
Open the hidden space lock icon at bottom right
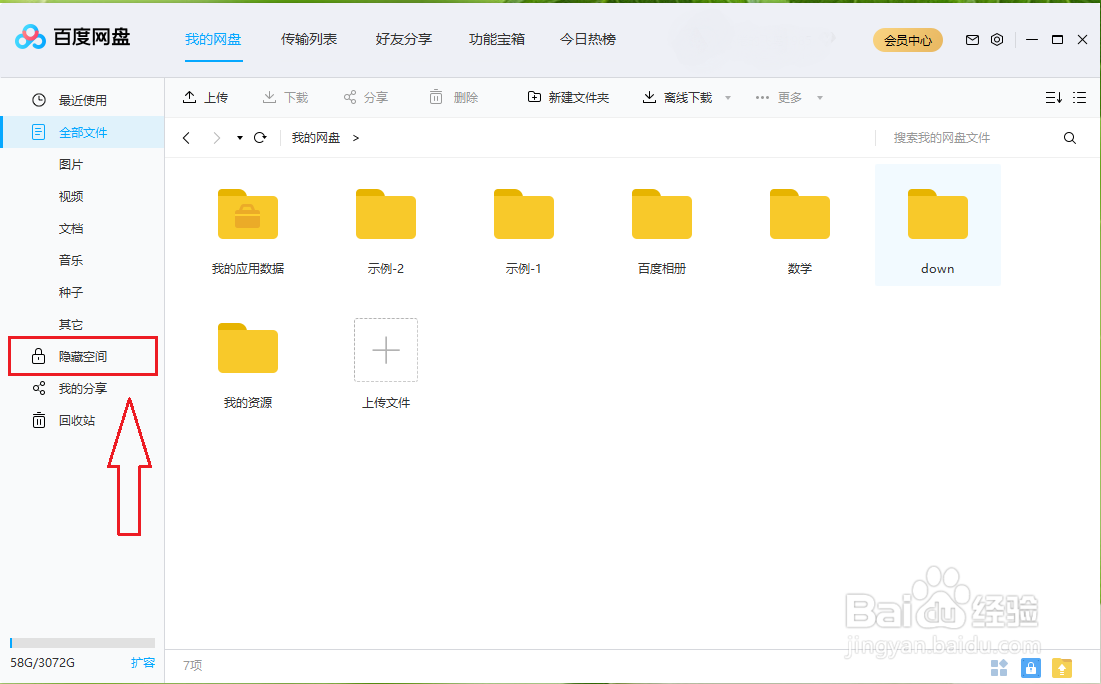(1030, 667)
